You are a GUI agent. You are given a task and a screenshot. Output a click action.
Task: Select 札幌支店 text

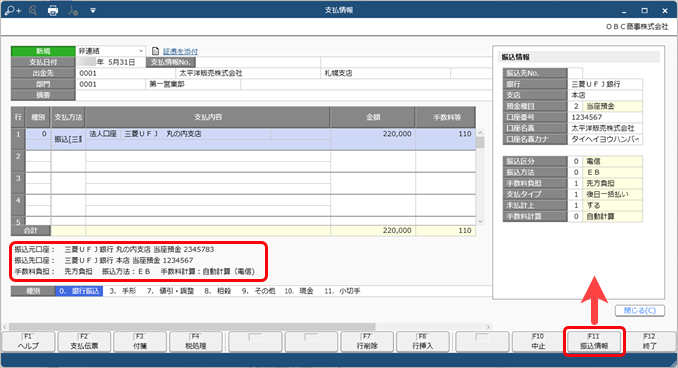pos(338,73)
